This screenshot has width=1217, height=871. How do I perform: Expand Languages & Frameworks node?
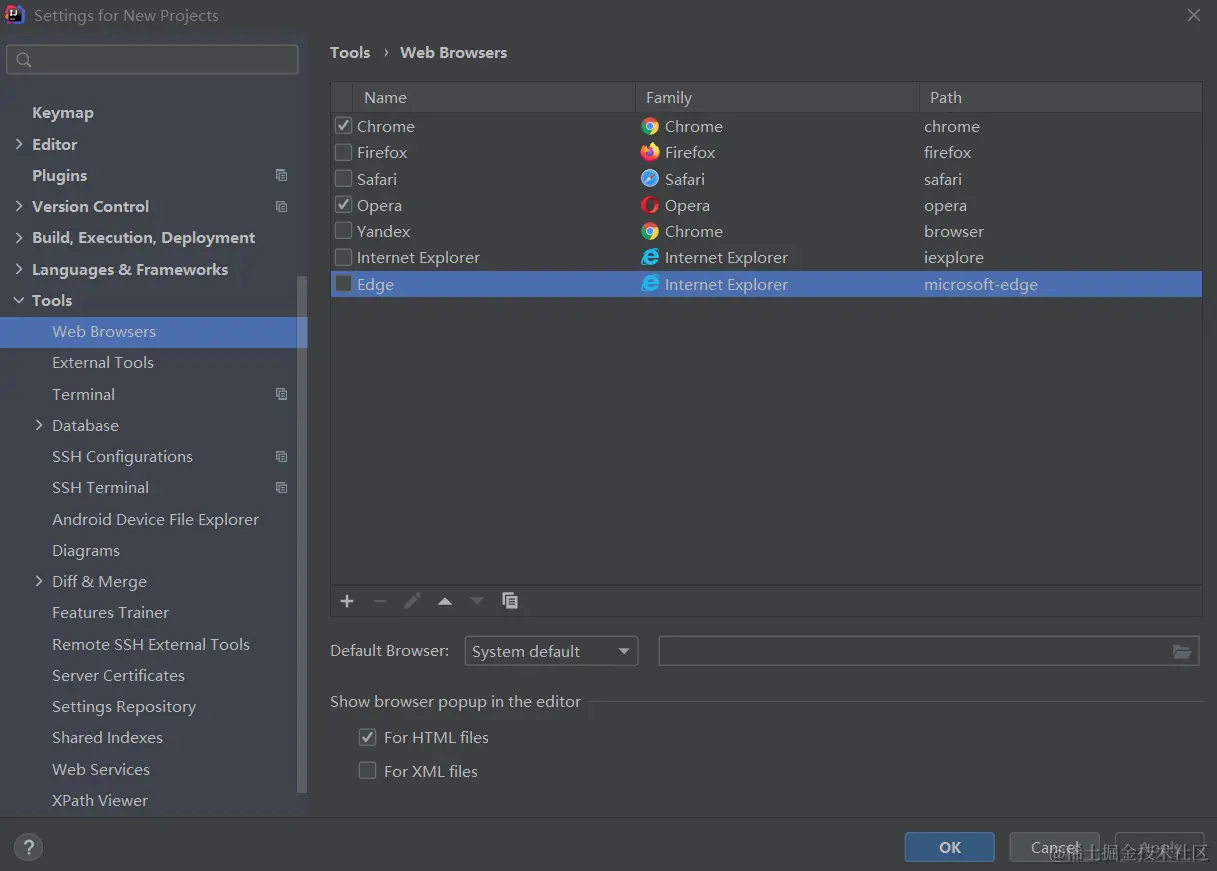click(x=19, y=269)
